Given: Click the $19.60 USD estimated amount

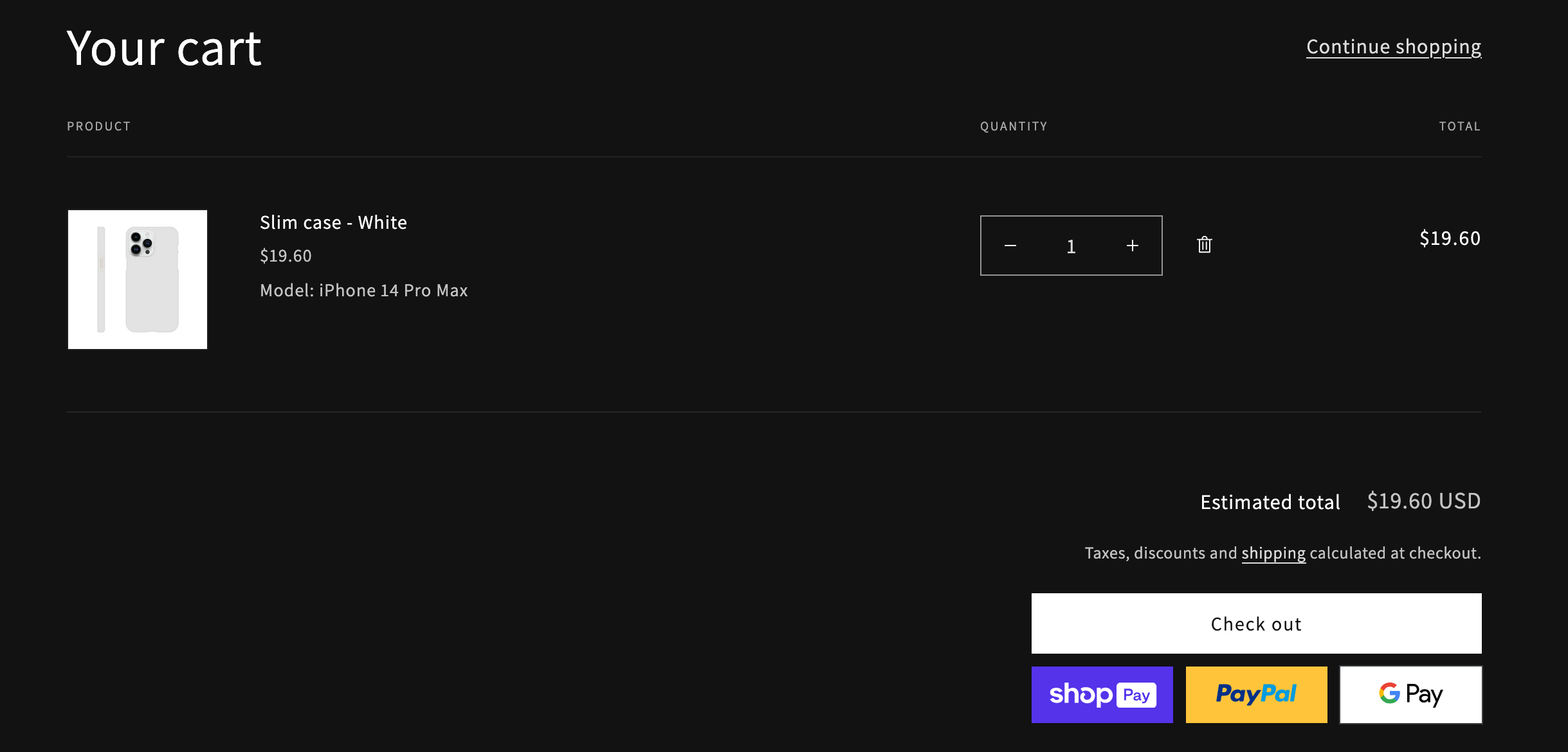Looking at the screenshot, I should pyautogui.click(x=1423, y=501).
